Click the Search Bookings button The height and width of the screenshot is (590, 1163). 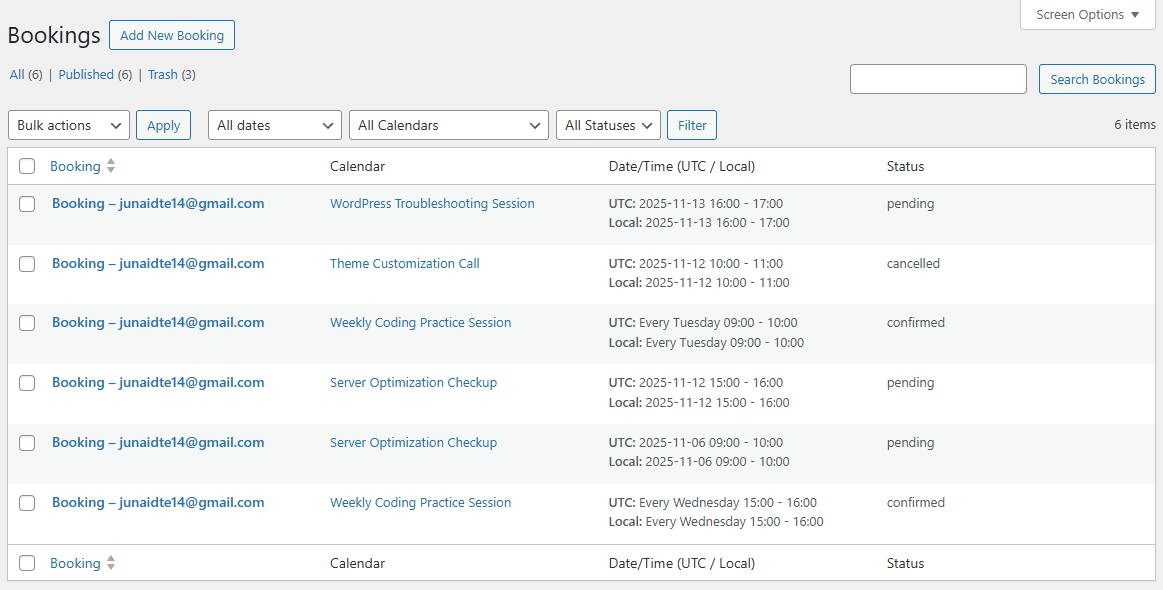coord(1097,78)
